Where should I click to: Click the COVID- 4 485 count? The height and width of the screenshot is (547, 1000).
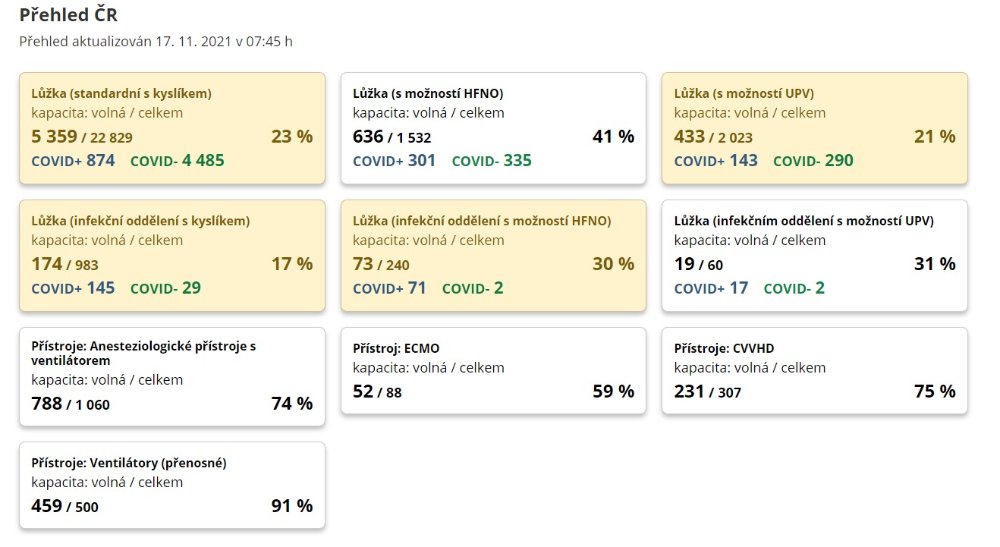181,160
